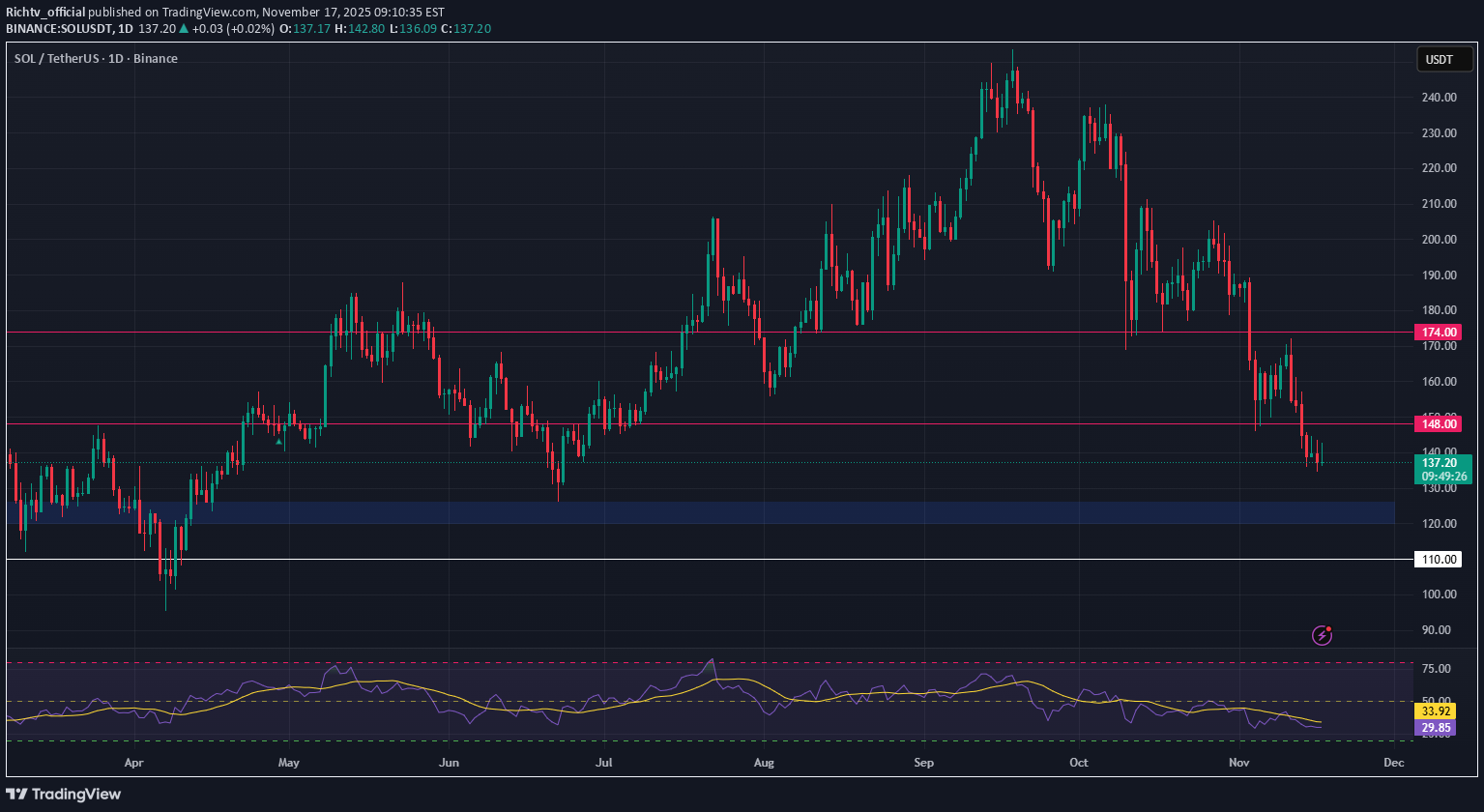Select the red 174.00 price level label
1484x812 pixels.
(x=1438, y=332)
